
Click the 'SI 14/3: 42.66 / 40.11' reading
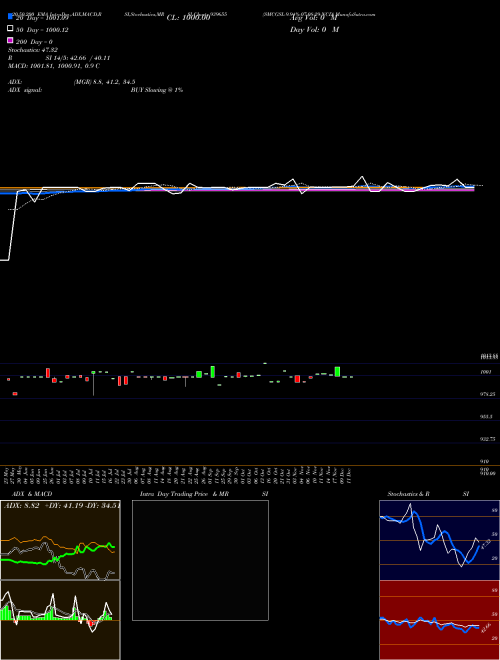77,58
